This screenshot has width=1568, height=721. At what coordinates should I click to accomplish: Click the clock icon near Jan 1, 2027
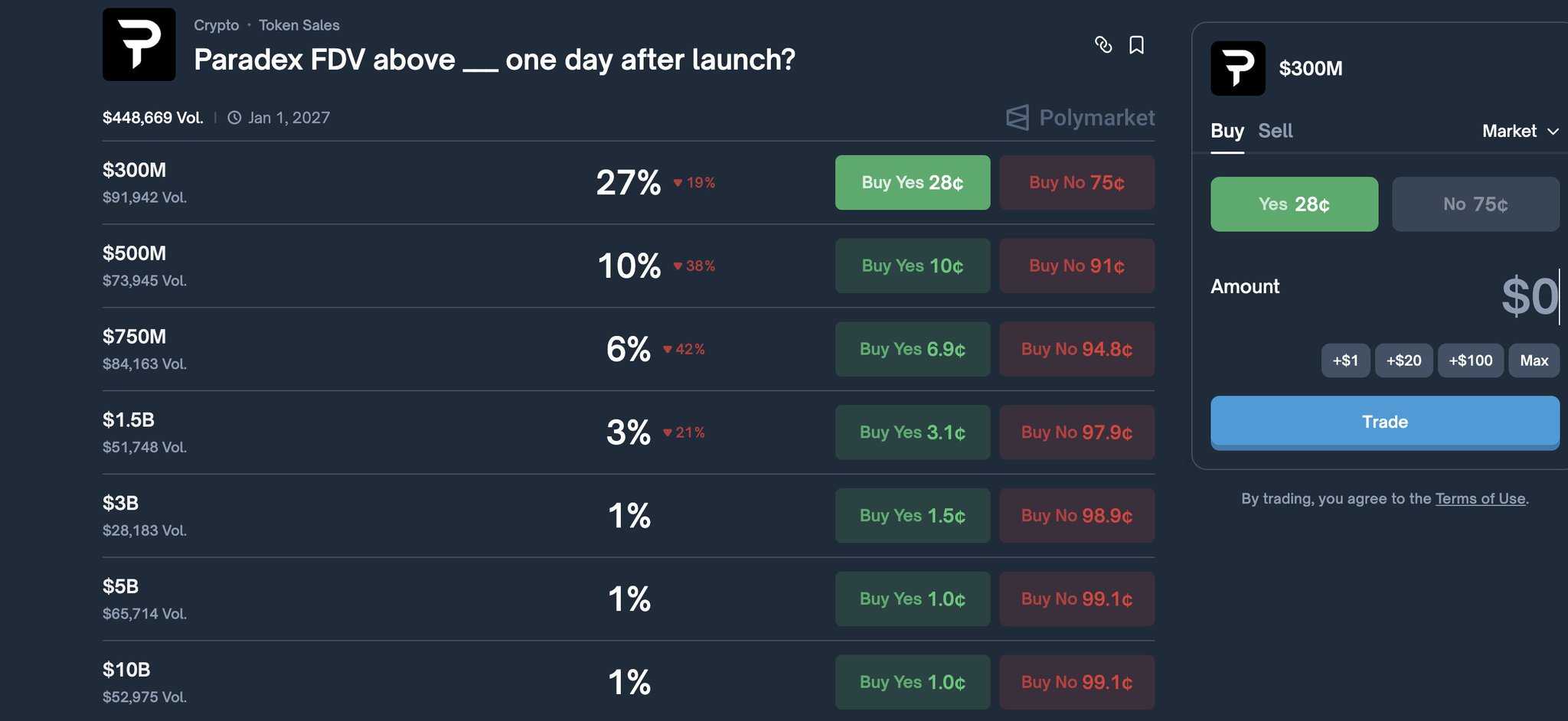(x=234, y=118)
